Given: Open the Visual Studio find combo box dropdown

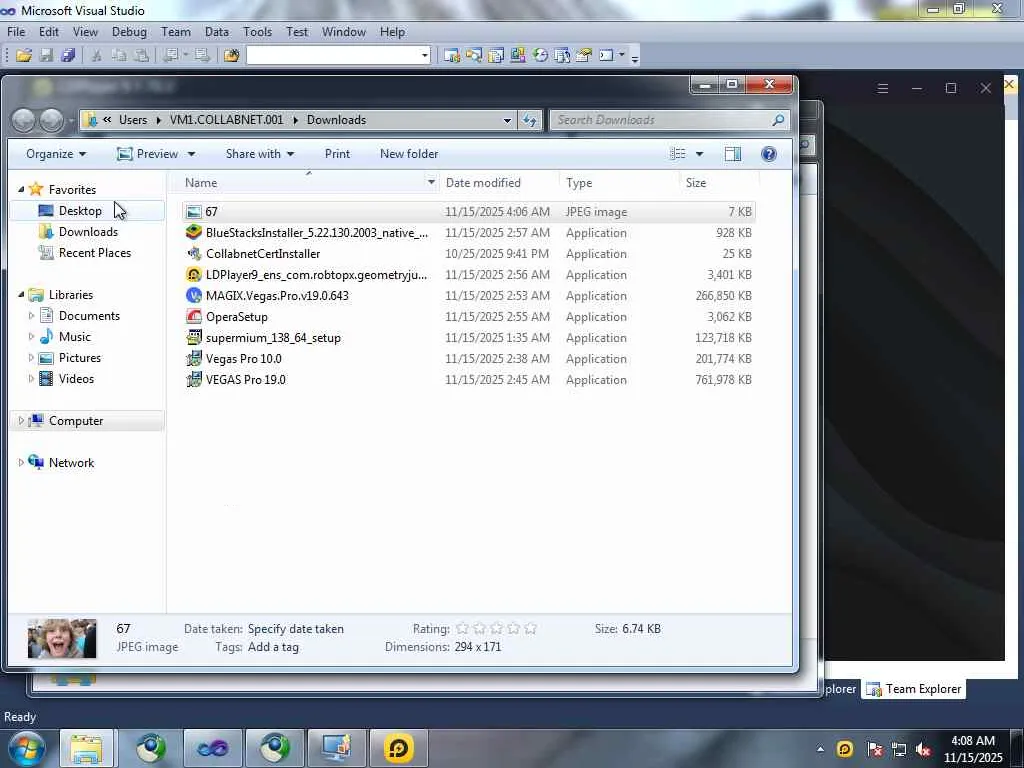Looking at the screenshot, I should tap(424, 56).
